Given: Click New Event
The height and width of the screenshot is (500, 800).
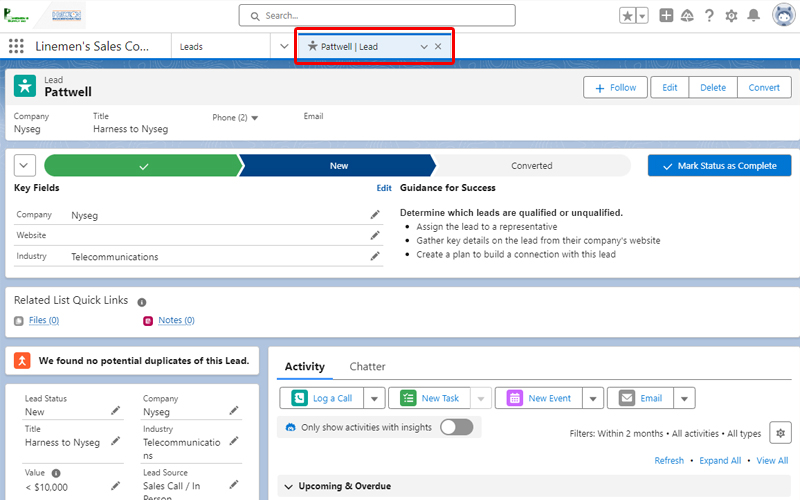Looking at the screenshot, I should [539, 398].
